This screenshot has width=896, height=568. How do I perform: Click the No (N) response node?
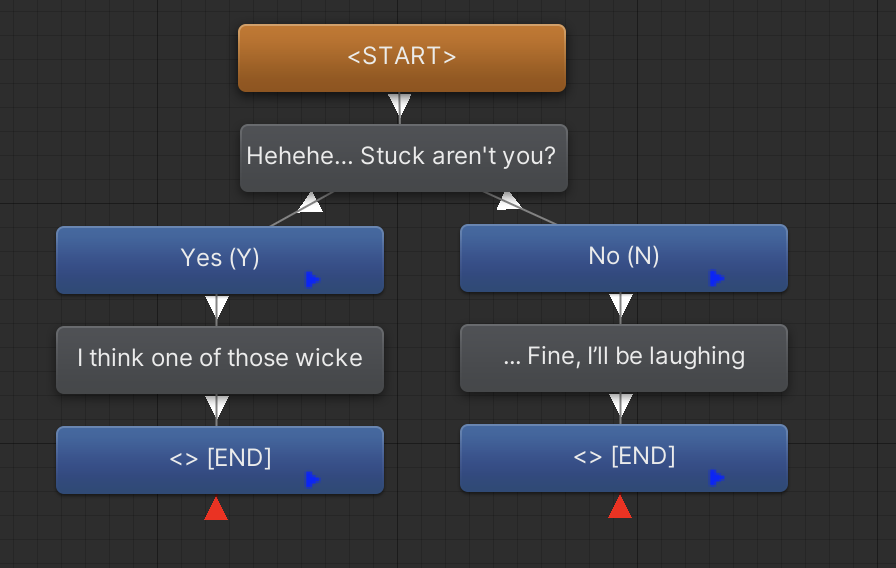click(x=623, y=258)
